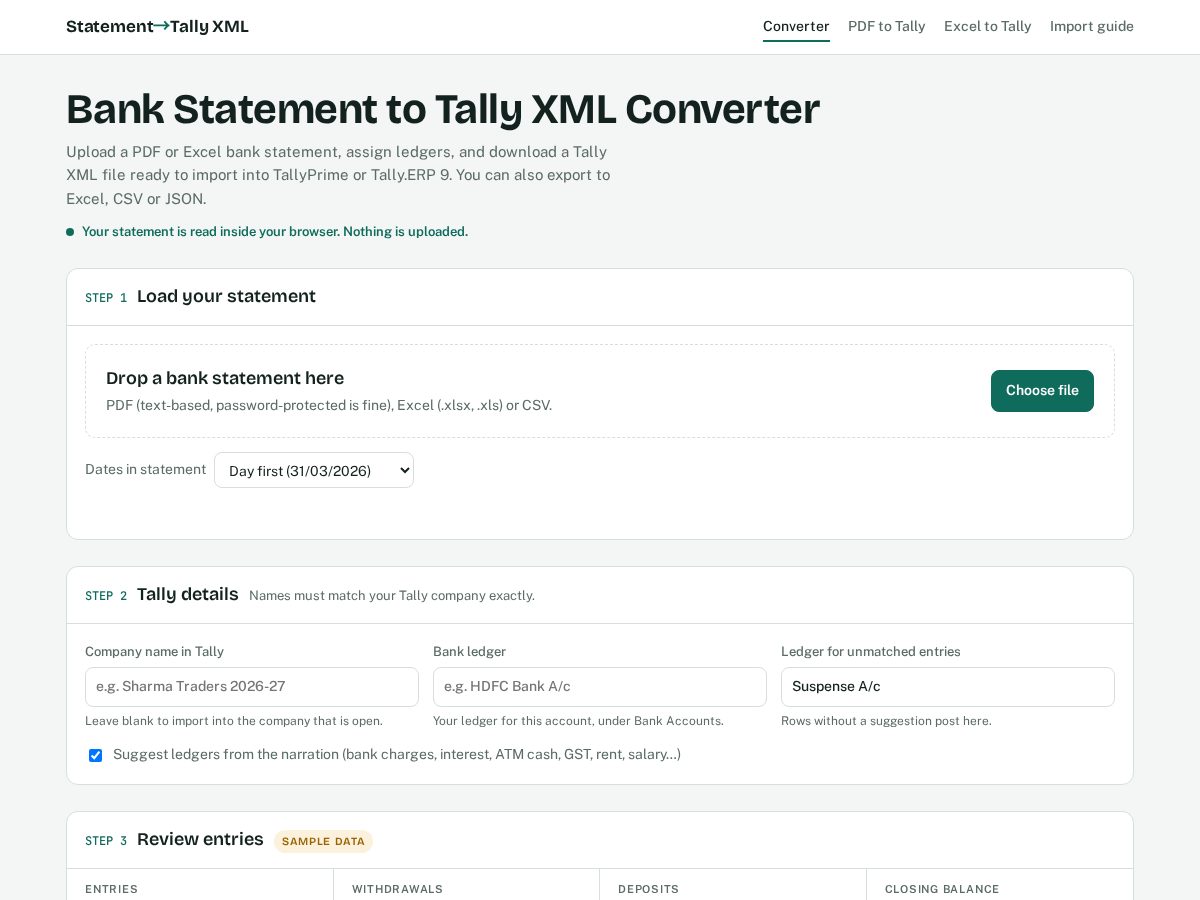Click the hint Your ledger for this account
The height and width of the screenshot is (900, 1200).
tap(578, 721)
